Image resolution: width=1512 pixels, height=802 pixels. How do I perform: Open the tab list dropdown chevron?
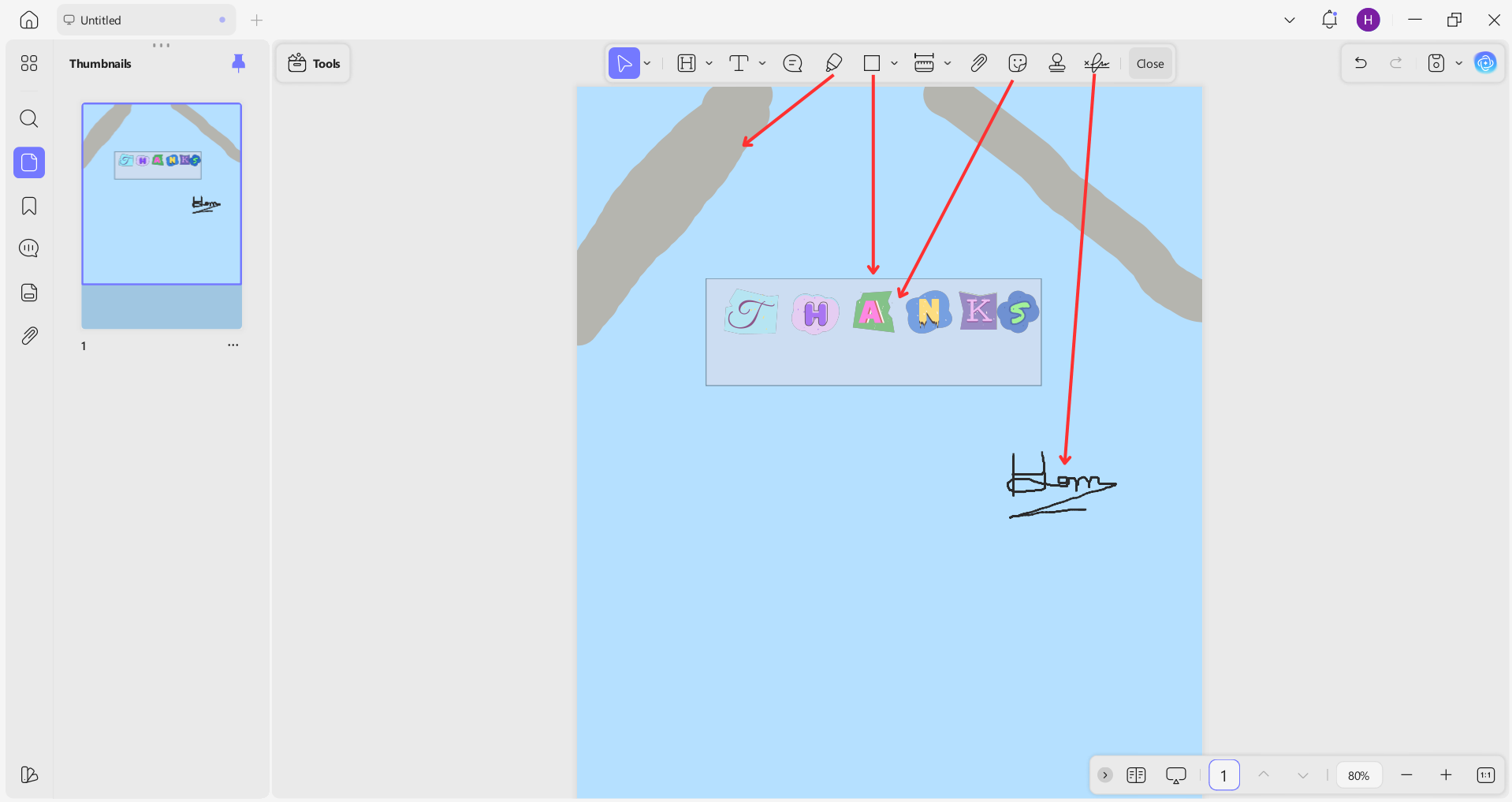tap(1290, 20)
